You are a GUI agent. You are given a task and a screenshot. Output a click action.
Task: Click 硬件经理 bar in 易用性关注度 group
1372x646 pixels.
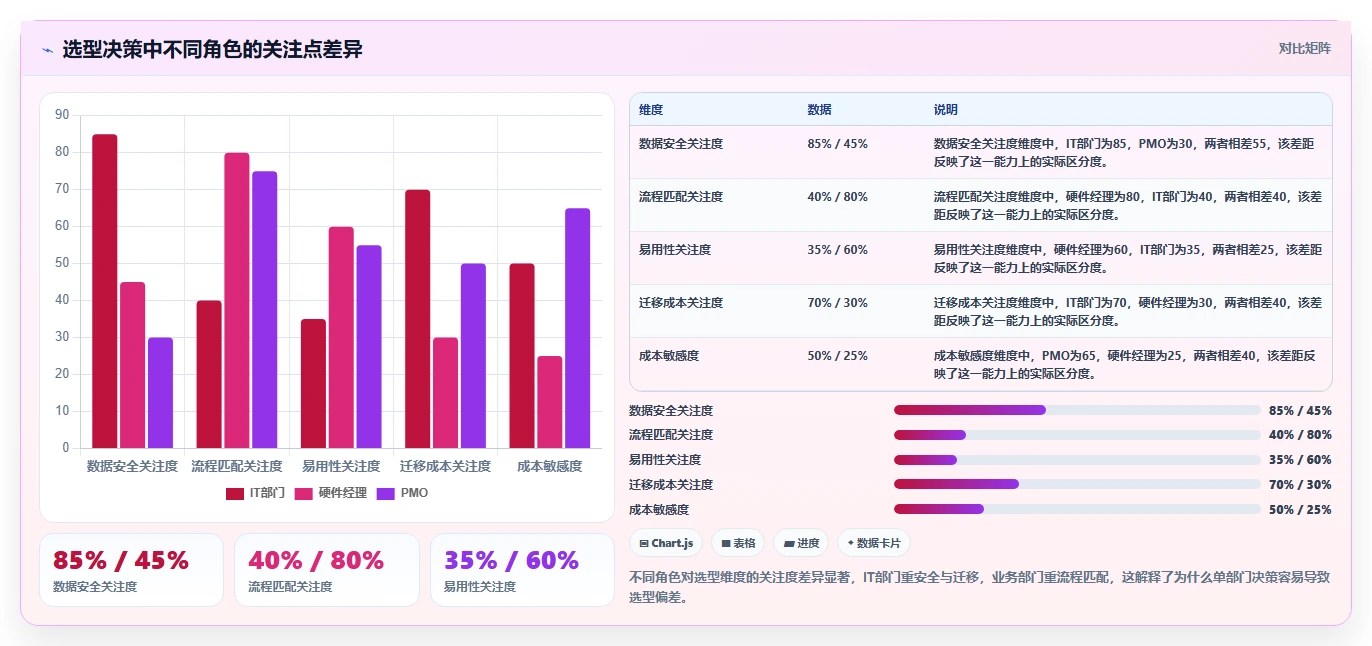tap(341, 337)
